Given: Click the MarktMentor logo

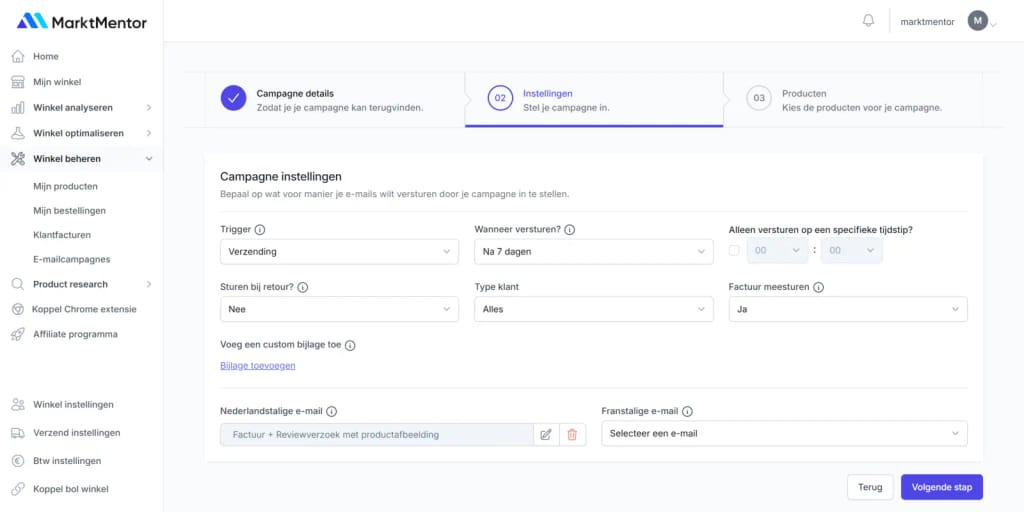Looking at the screenshot, I should 82,21.
